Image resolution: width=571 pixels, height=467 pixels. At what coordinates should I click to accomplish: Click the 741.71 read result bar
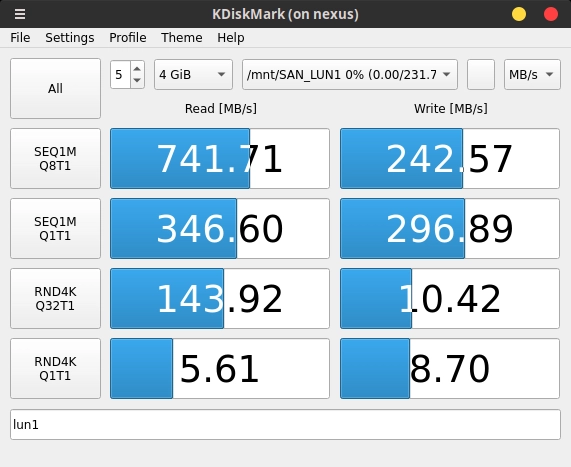coord(220,158)
